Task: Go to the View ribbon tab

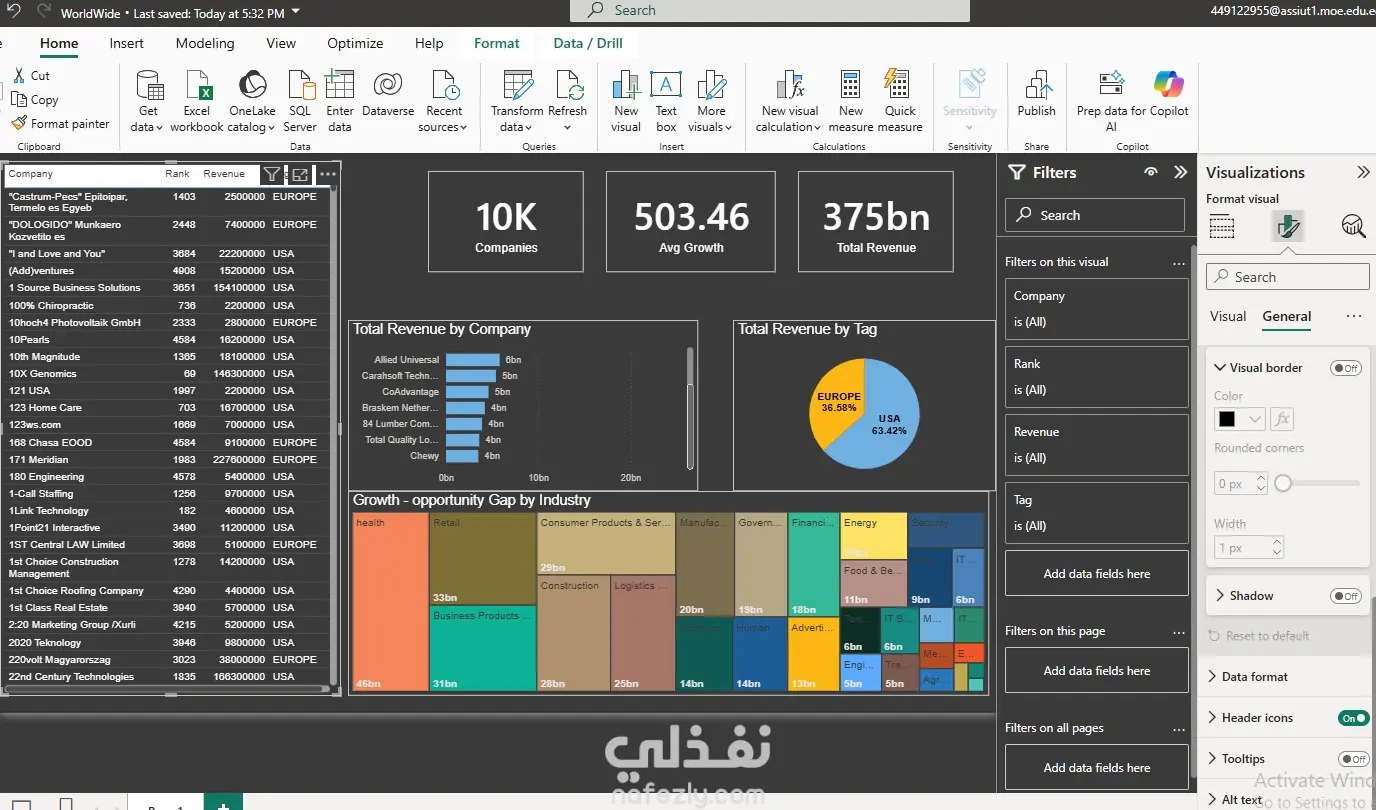Action: click(281, 43)
